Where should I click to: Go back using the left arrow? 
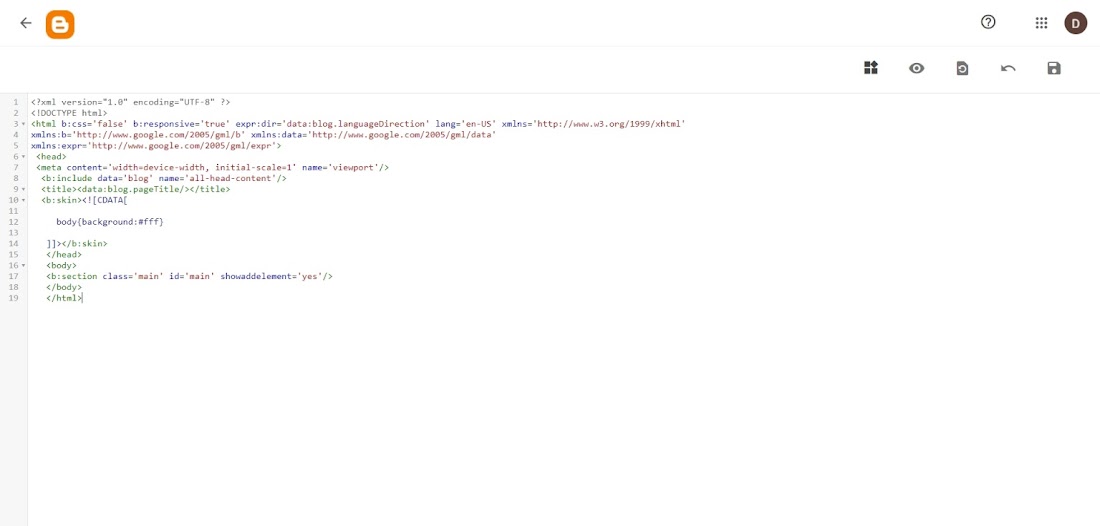point(26,23)
